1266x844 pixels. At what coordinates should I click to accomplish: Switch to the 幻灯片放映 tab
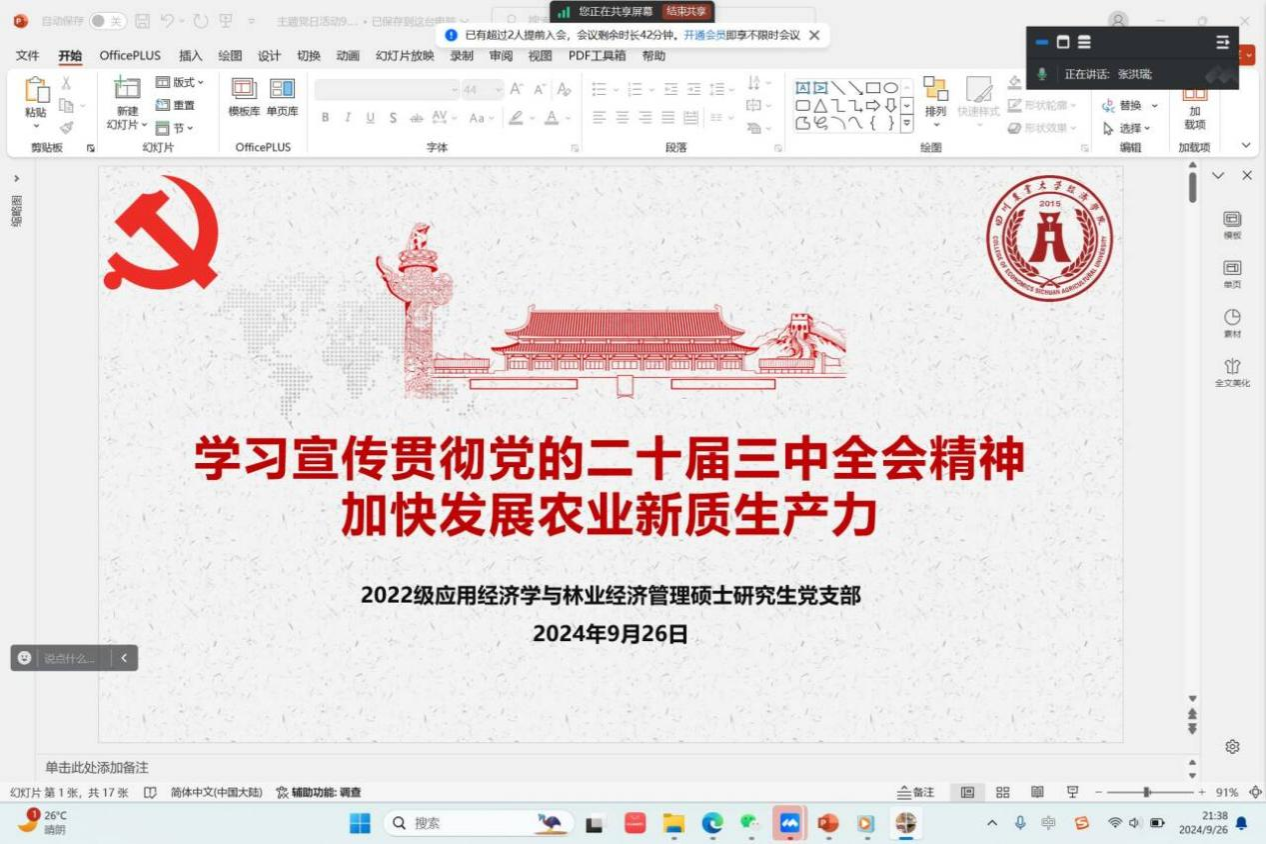(x=405, y=56)
